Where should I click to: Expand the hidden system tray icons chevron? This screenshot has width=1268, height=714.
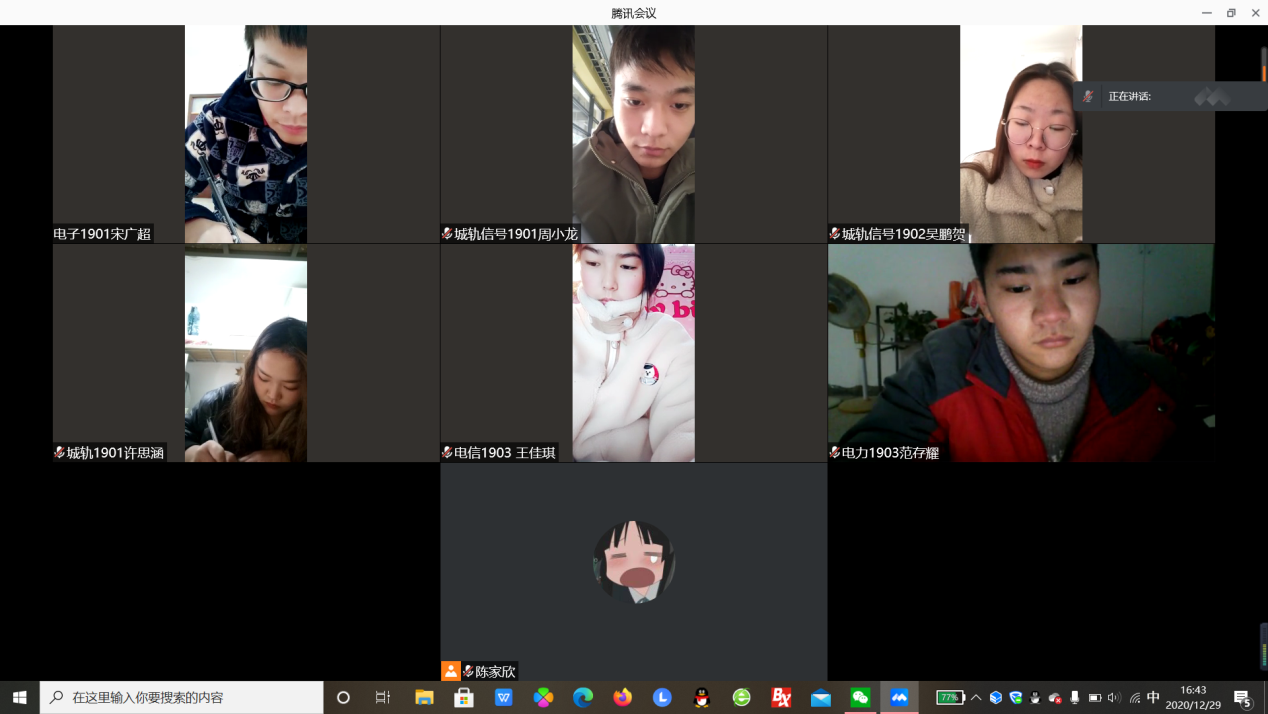coord(976,697)
